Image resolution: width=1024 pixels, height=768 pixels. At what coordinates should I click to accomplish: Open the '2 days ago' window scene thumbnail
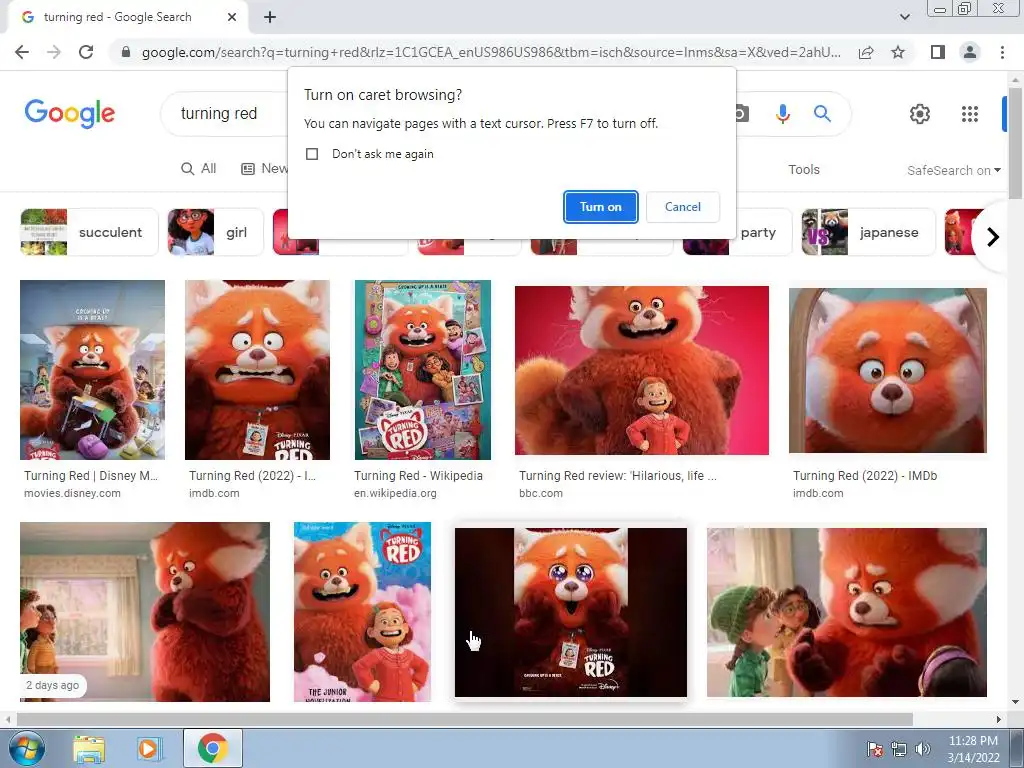tap(144, 612)
